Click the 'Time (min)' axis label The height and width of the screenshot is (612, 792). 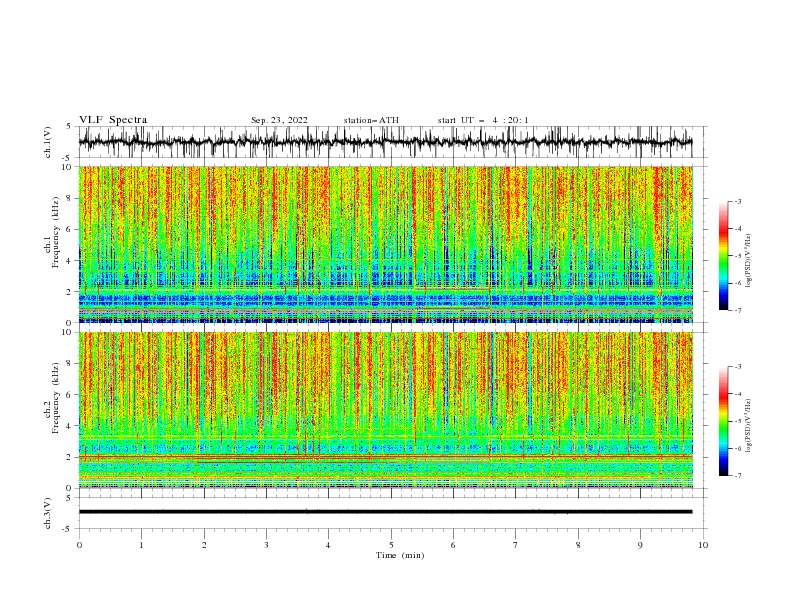click(400, 555)
